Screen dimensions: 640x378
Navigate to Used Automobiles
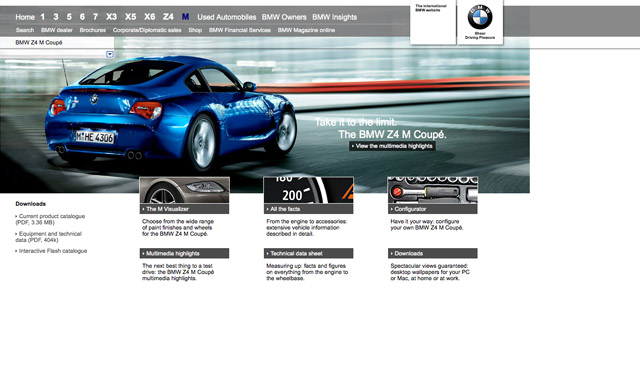tap(227, 17)
